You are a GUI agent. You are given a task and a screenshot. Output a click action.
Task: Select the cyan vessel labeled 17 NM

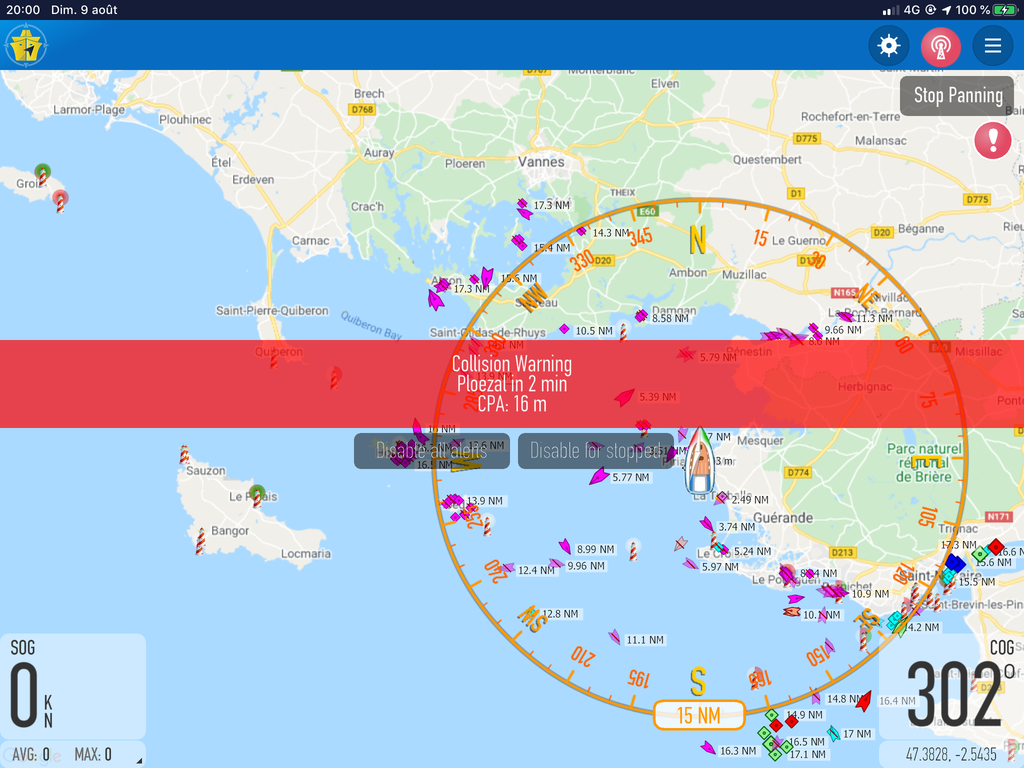click(833, 733)
